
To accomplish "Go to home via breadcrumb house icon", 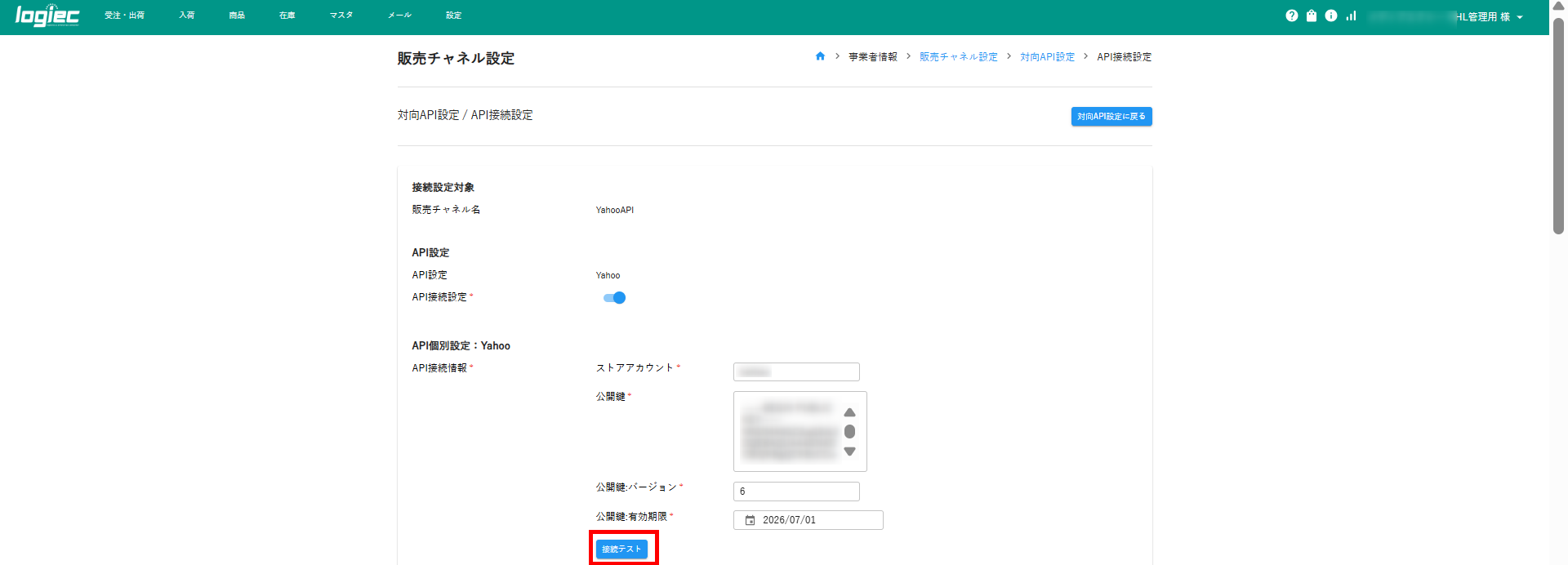I will click(x=820, y=56).
